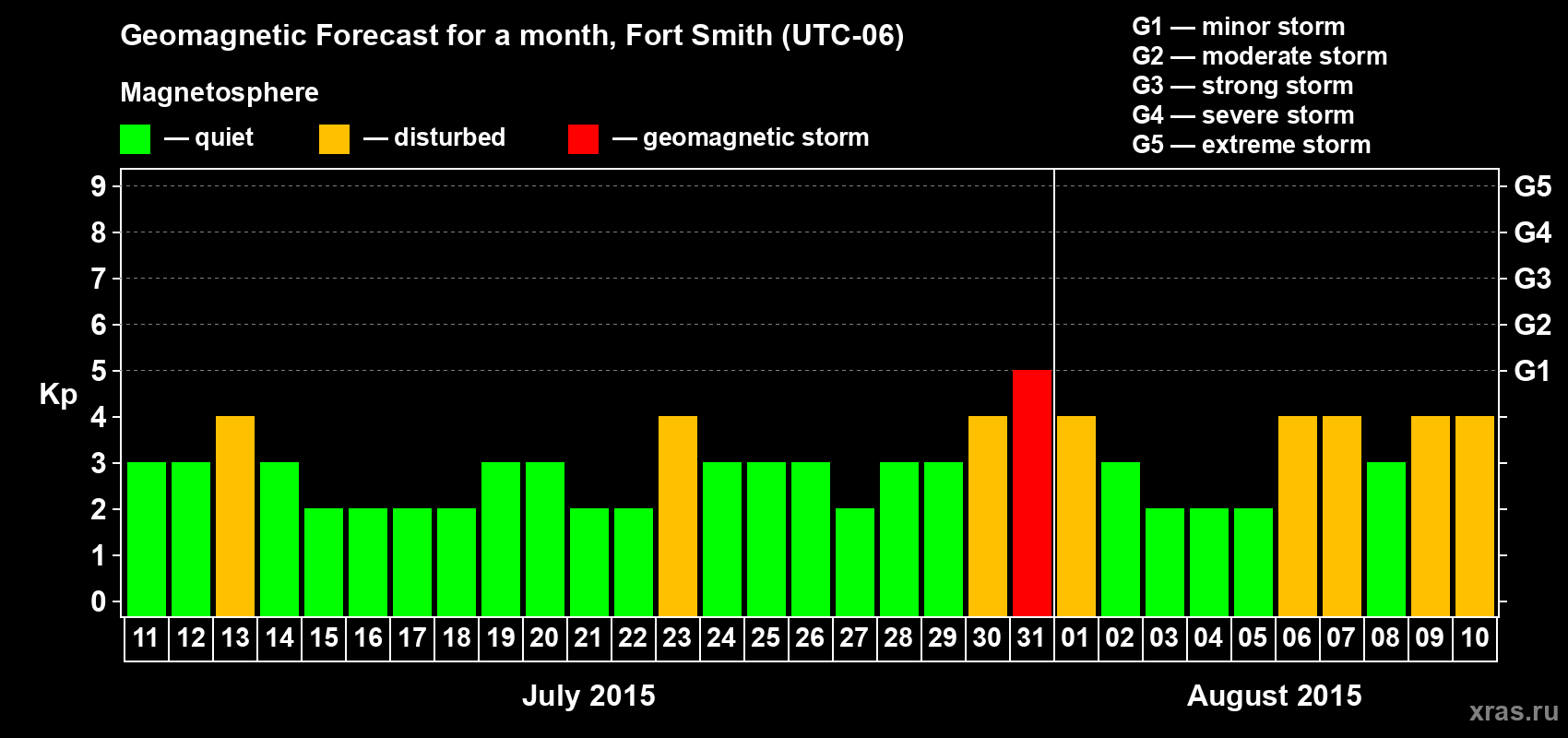Image resolution: width=1568 pixels, height=738 pixels.
Task: Click date cell 31 on the axis
Action: 1032,638
